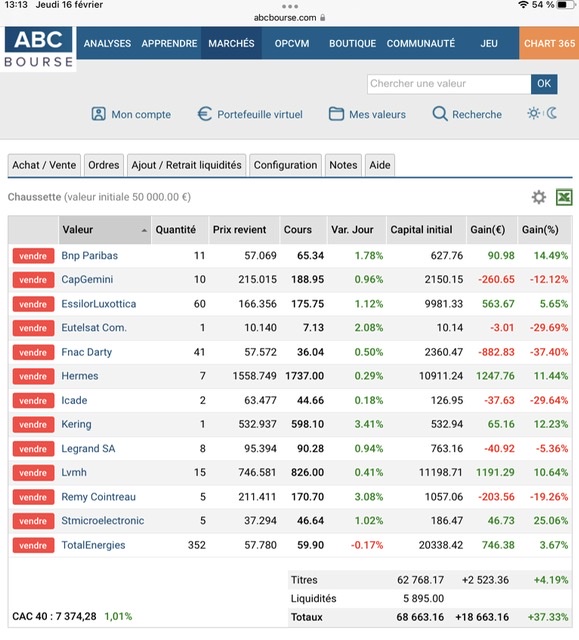This screenshot has height=640, width=579.
Task: Open the OPCVM menu
Action: pos(292,43)
